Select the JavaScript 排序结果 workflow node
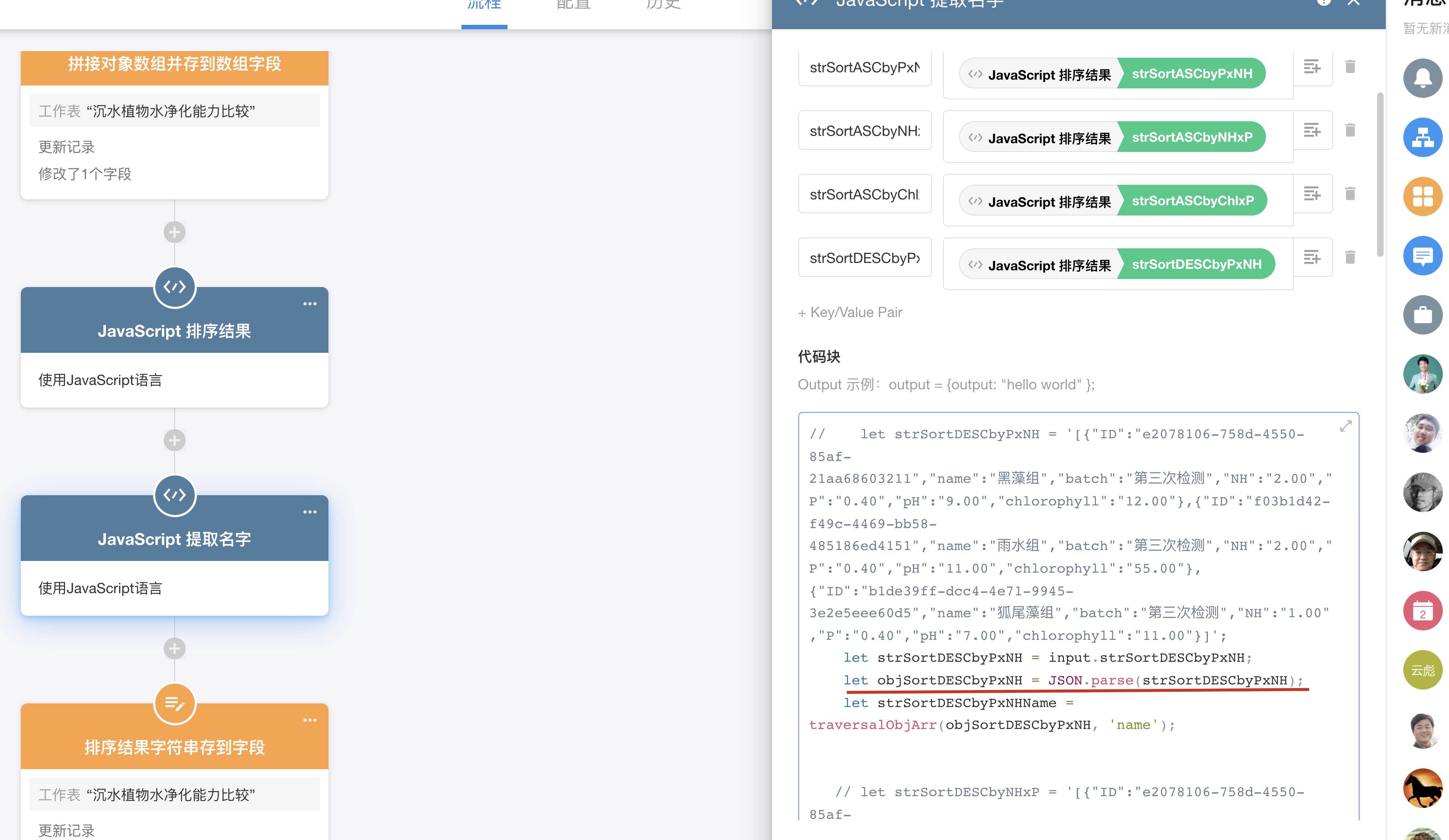Viewport: 1449px width, 840px height. coord(174,331)
